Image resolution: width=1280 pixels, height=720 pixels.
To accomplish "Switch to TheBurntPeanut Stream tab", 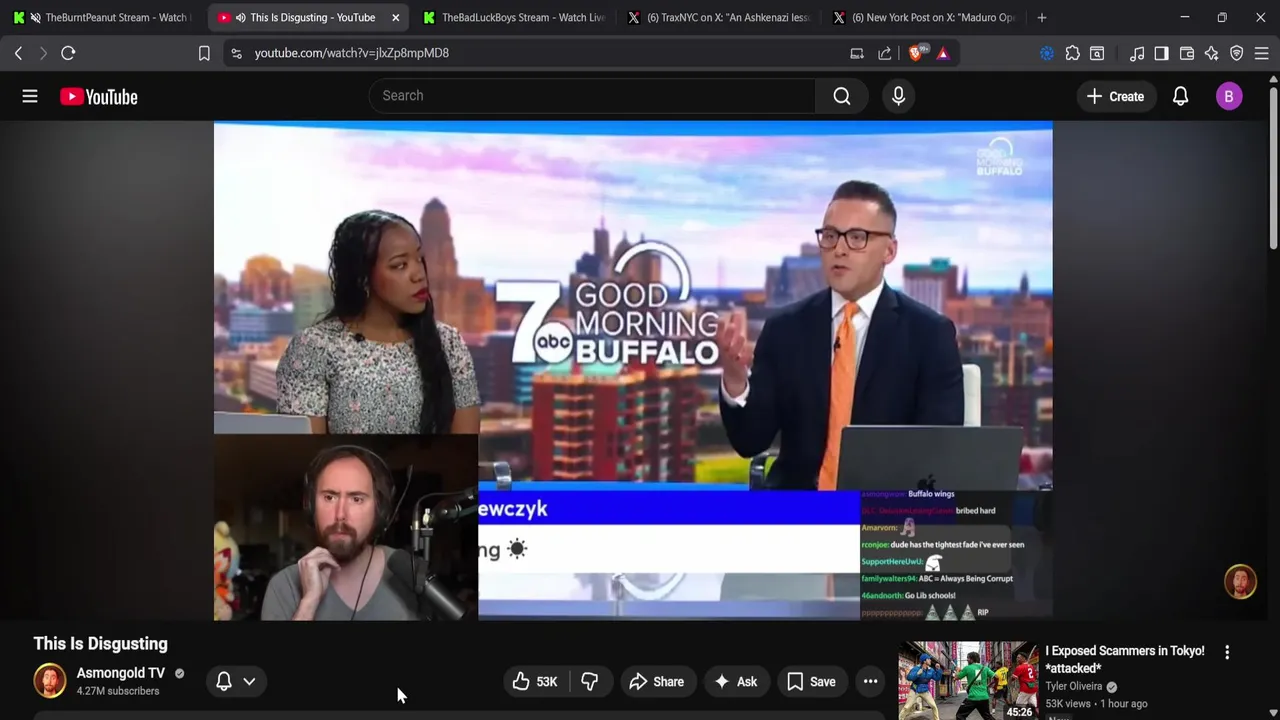I will (x=104, y=17).
